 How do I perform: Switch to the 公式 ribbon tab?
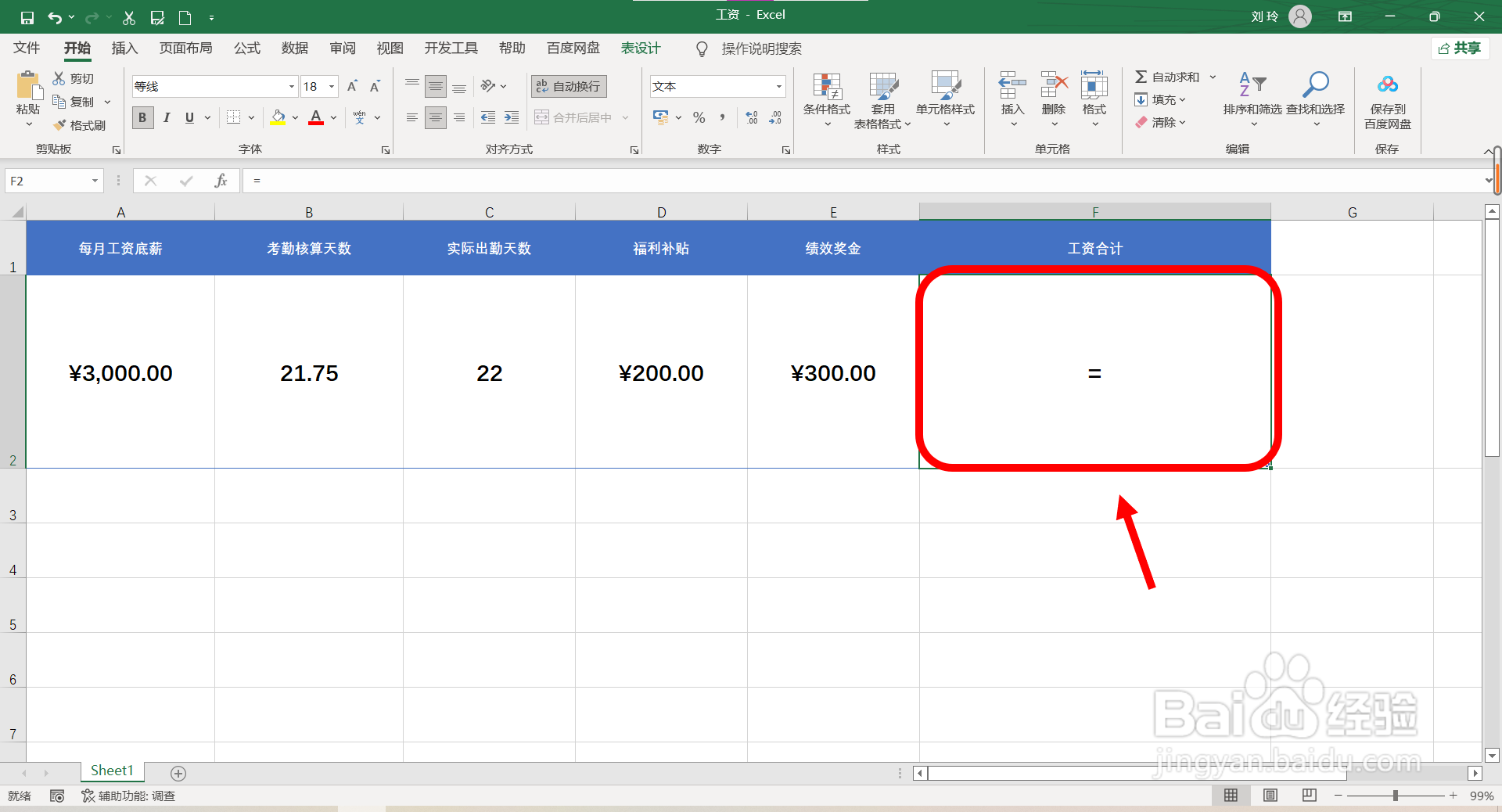(x=246, y=48)
